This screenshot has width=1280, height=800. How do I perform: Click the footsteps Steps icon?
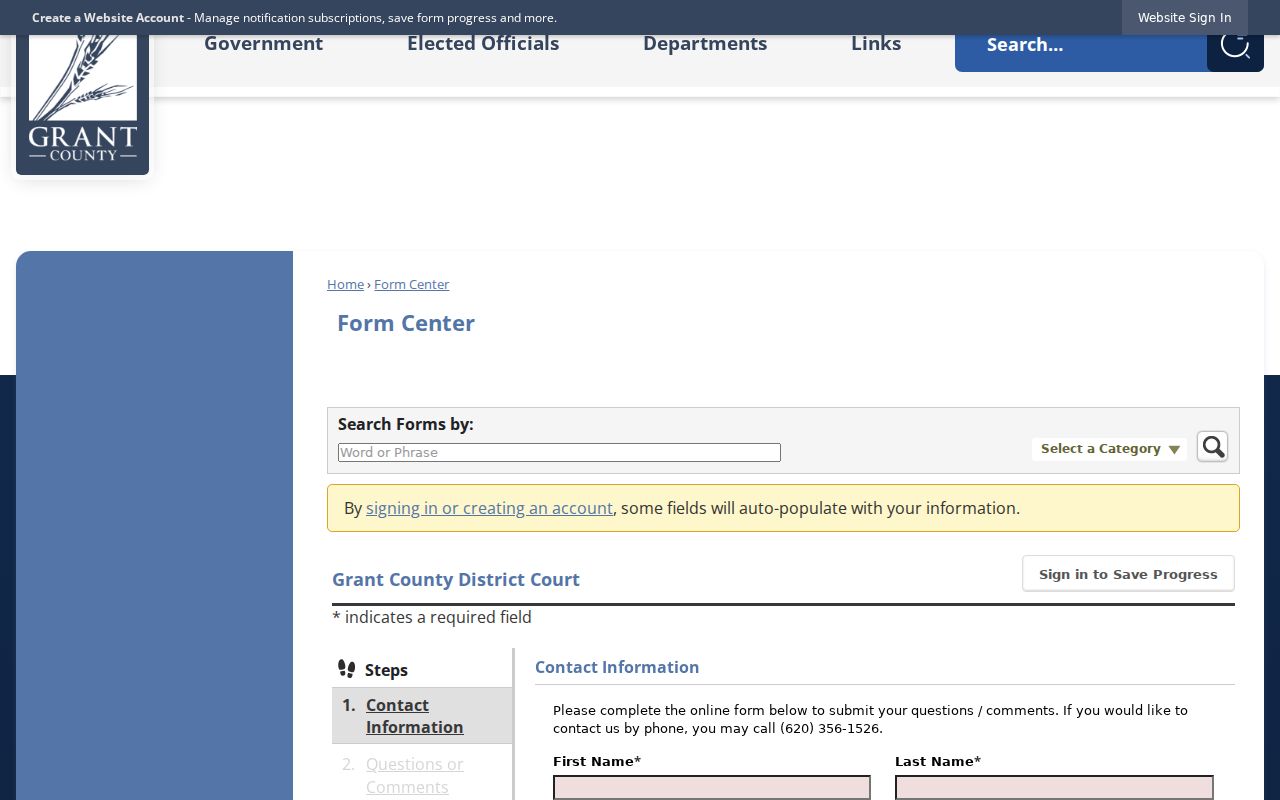point(346,669)
